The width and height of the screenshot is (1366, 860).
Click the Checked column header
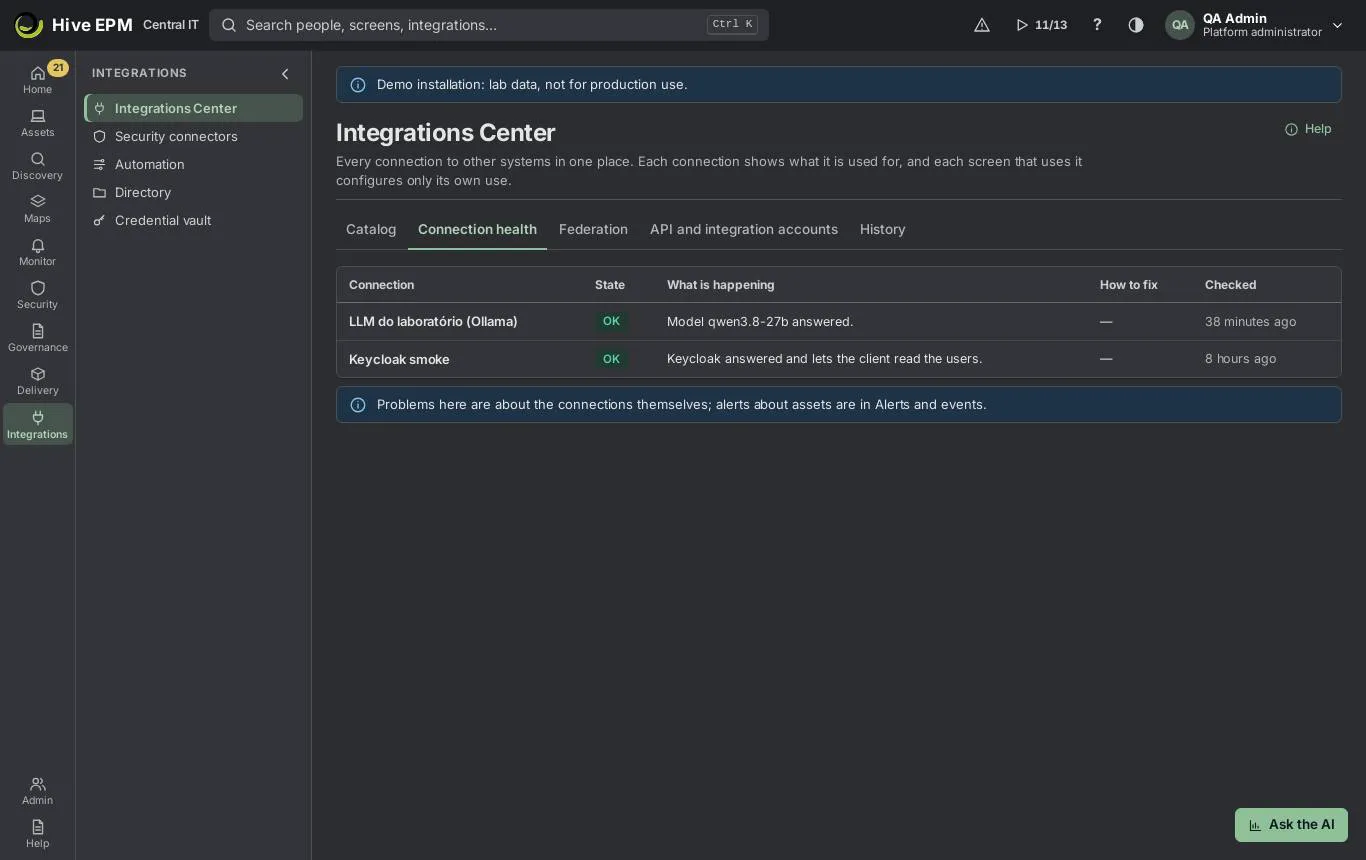click(1230, 285)
